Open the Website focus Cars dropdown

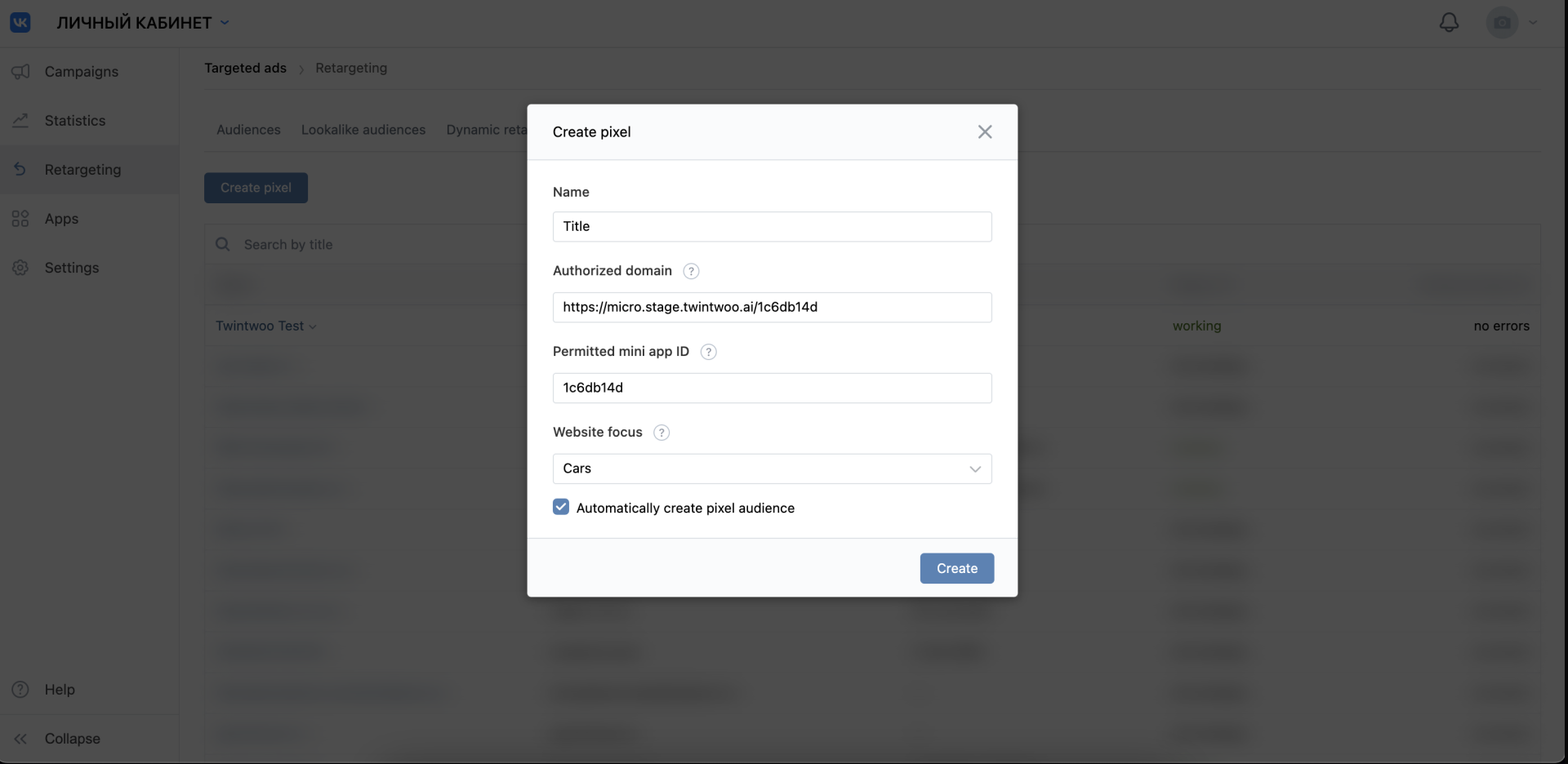point(772,469)
